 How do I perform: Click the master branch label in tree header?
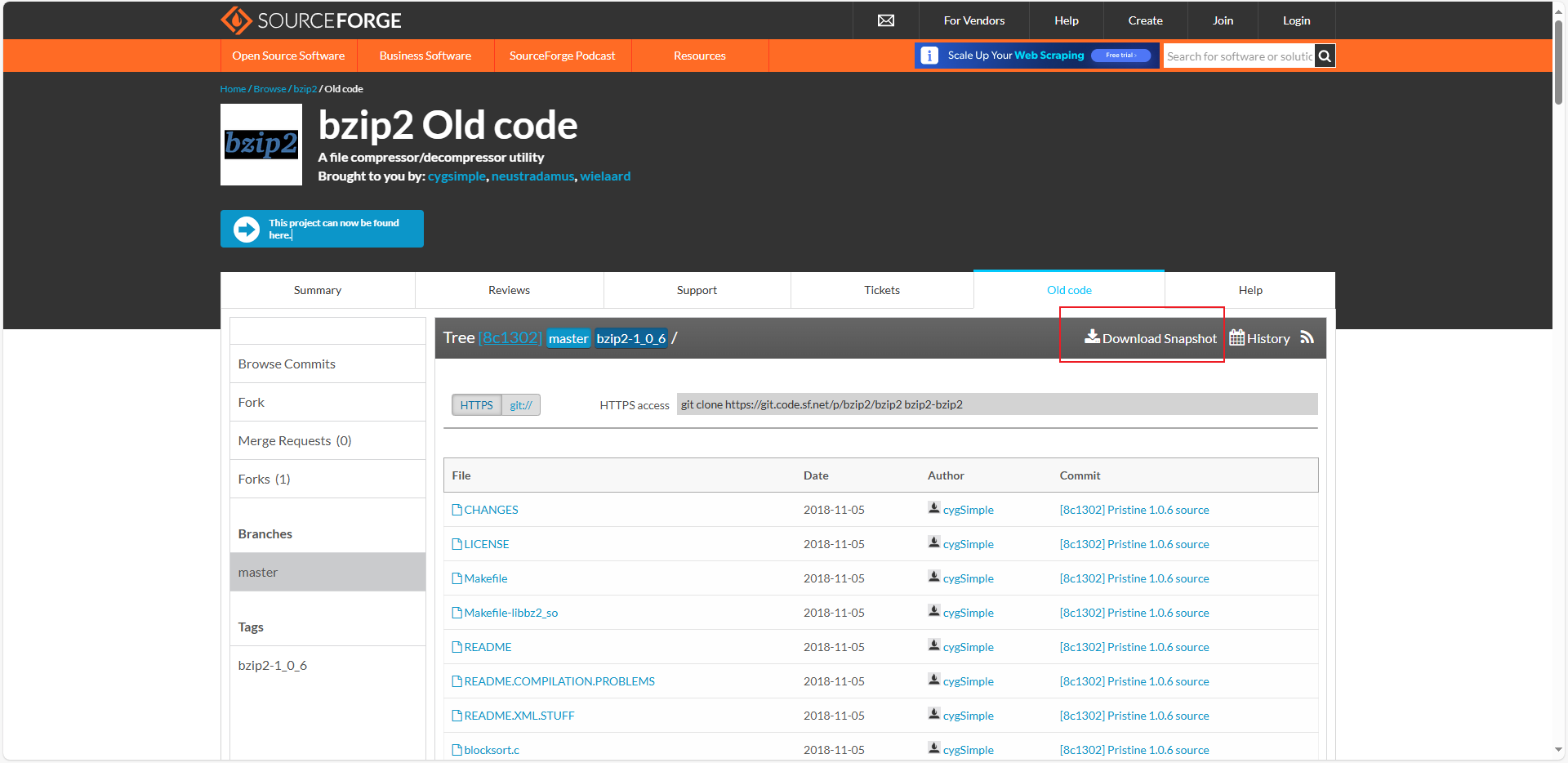click(x=568, y=338)
